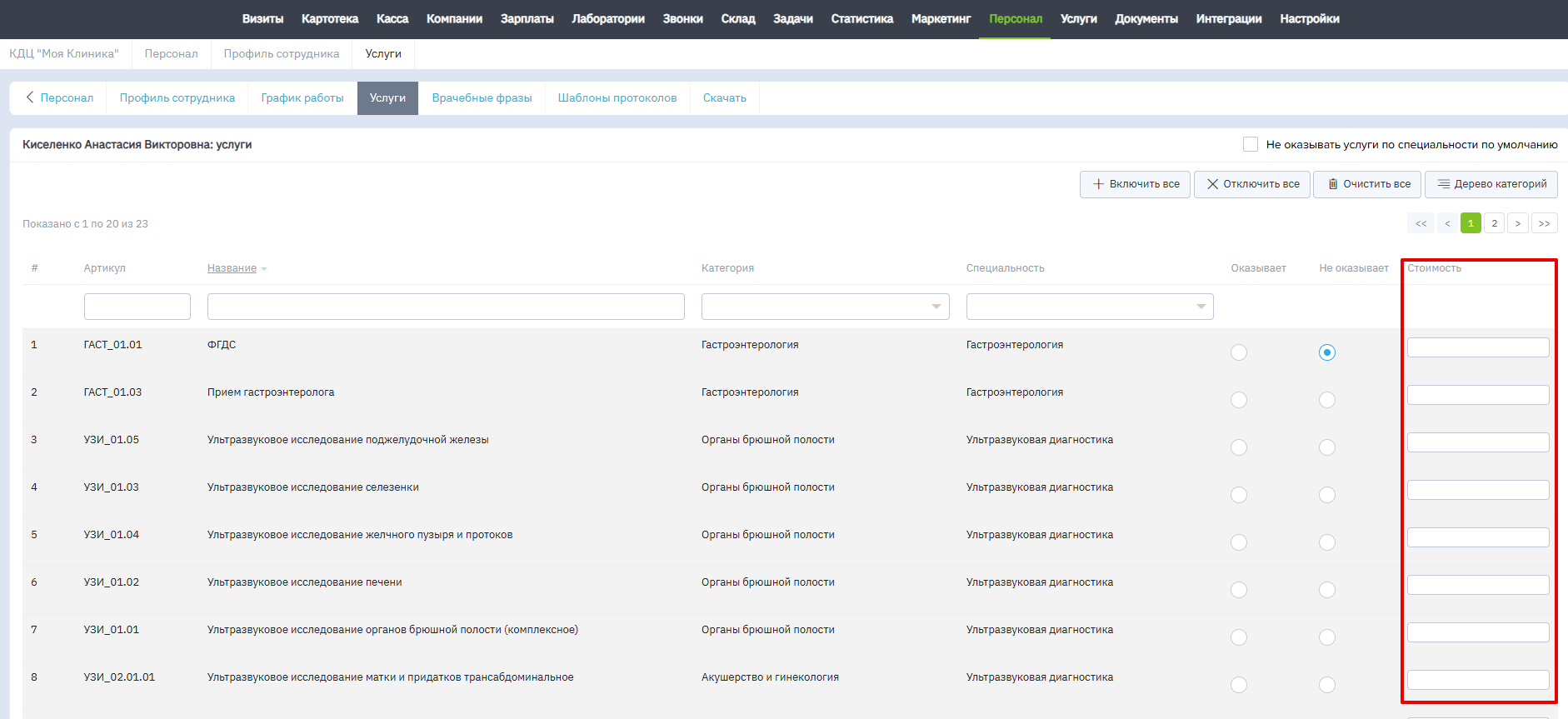Open Профиль сотрудника tab in employee tab bar
This screenshot has width=1568, height=719.
click(177, 98)
